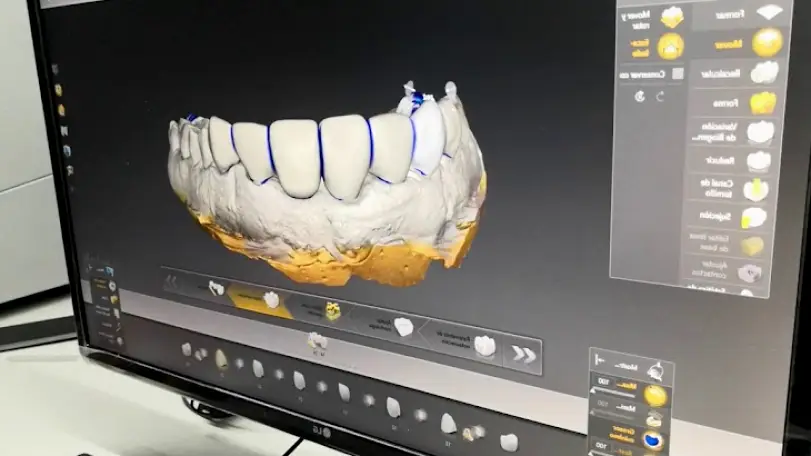Click the pin icon in the display panel
This screenshot has width=811, height=456.
600,359
